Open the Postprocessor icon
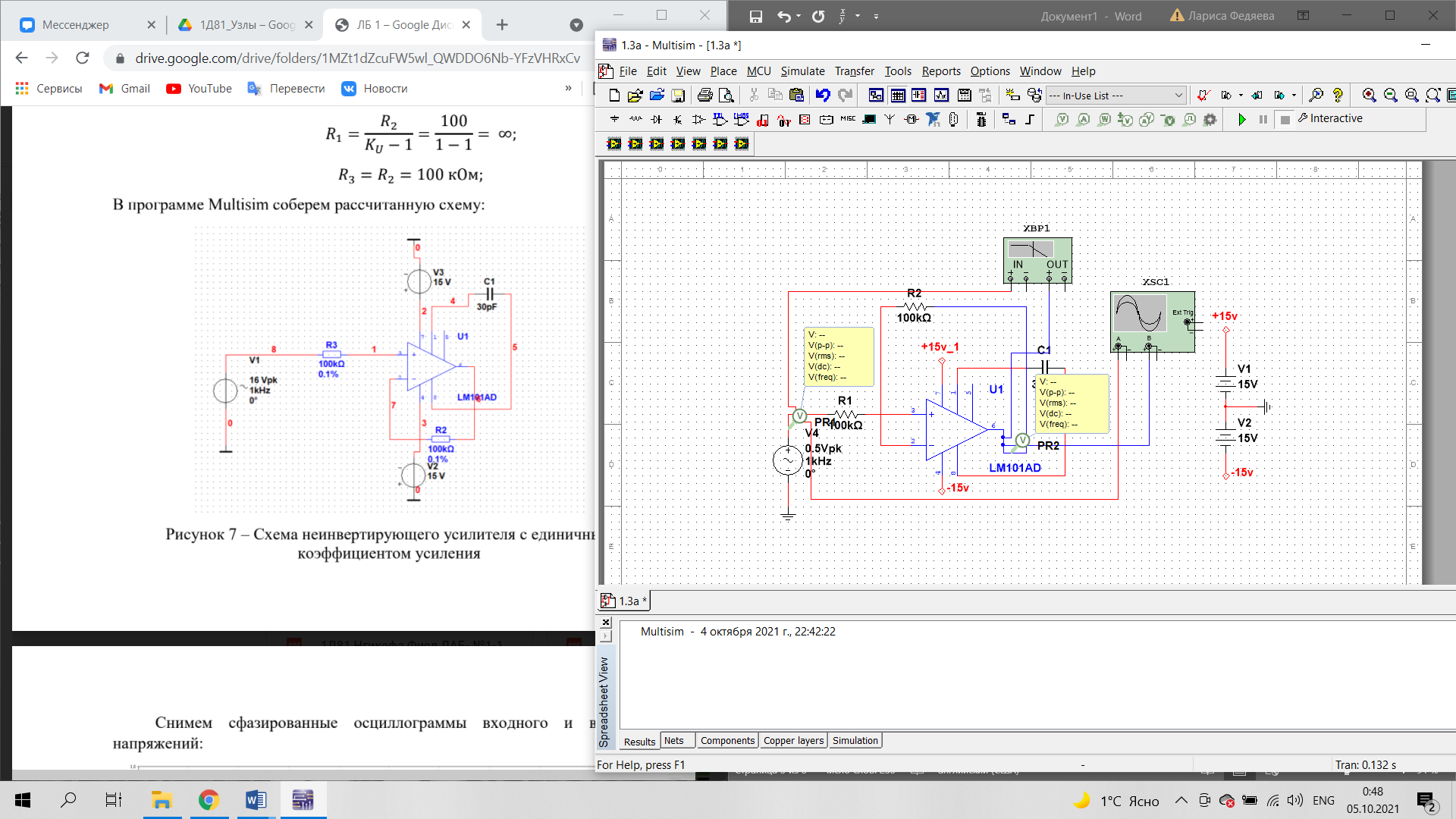 pyautogui.click(x=964, y=96)
